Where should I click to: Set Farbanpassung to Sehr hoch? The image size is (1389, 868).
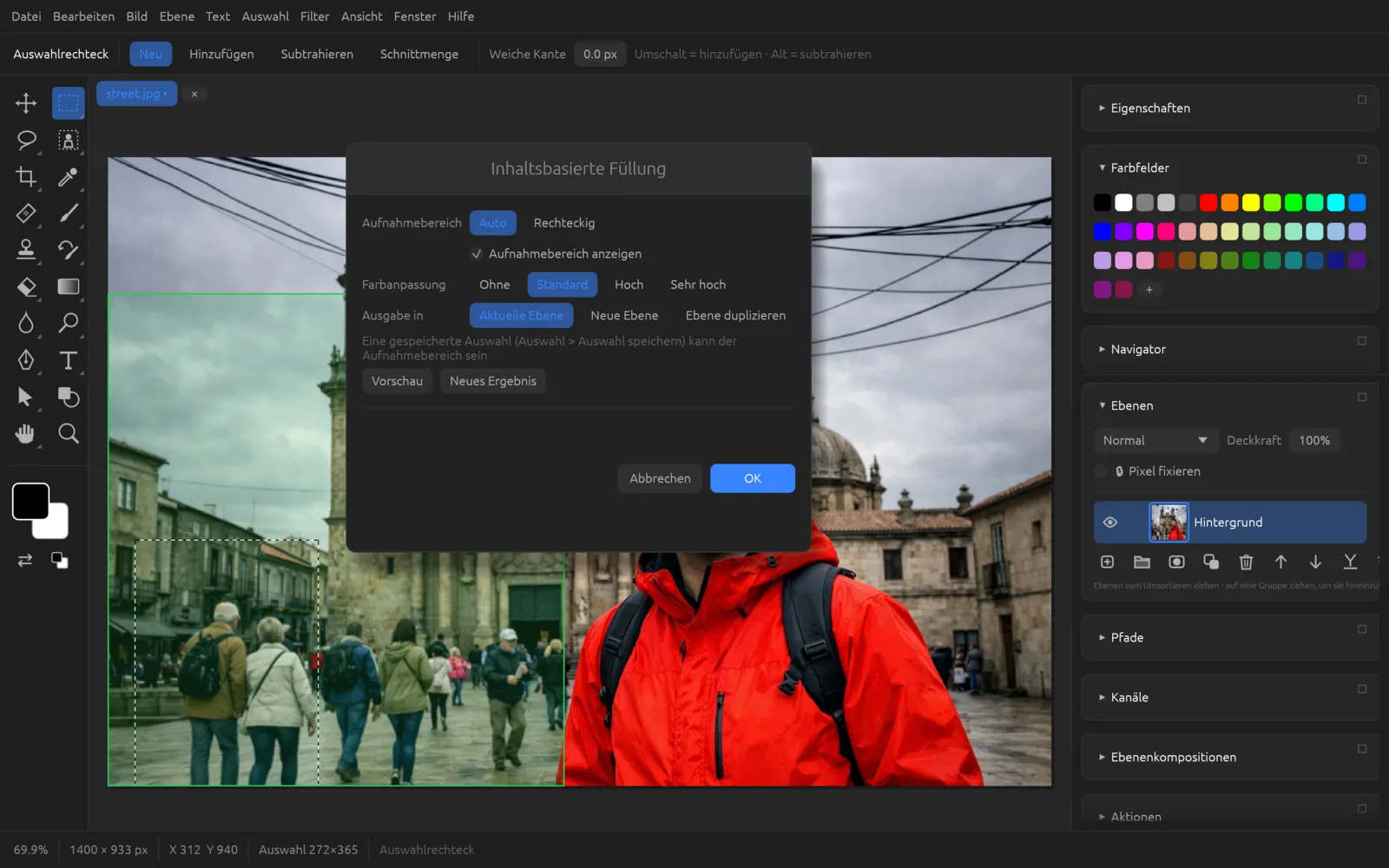[x=698, y=285]
